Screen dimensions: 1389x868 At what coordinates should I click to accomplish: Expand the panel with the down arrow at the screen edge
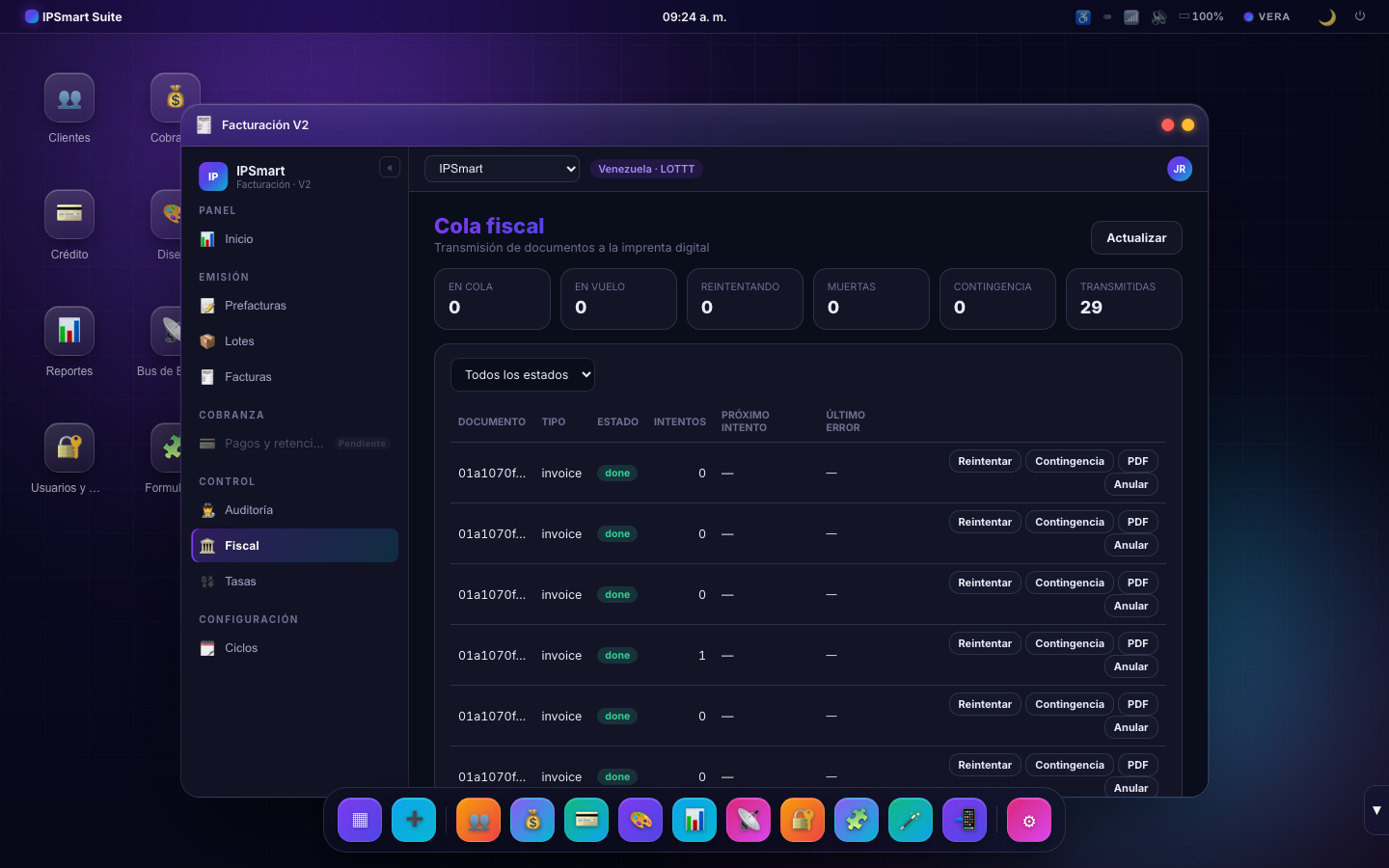click(1376, 810)
